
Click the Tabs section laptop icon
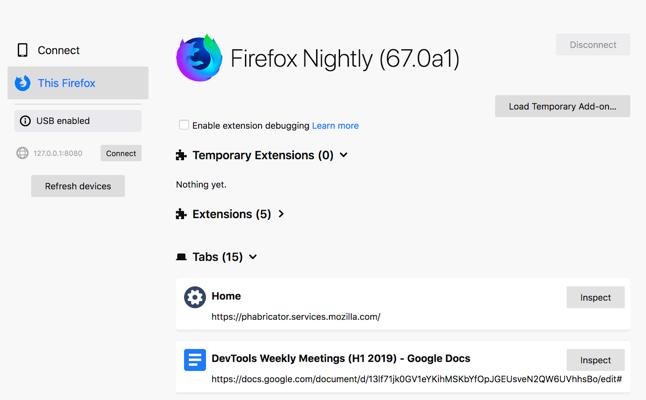[x=181, y=257]
